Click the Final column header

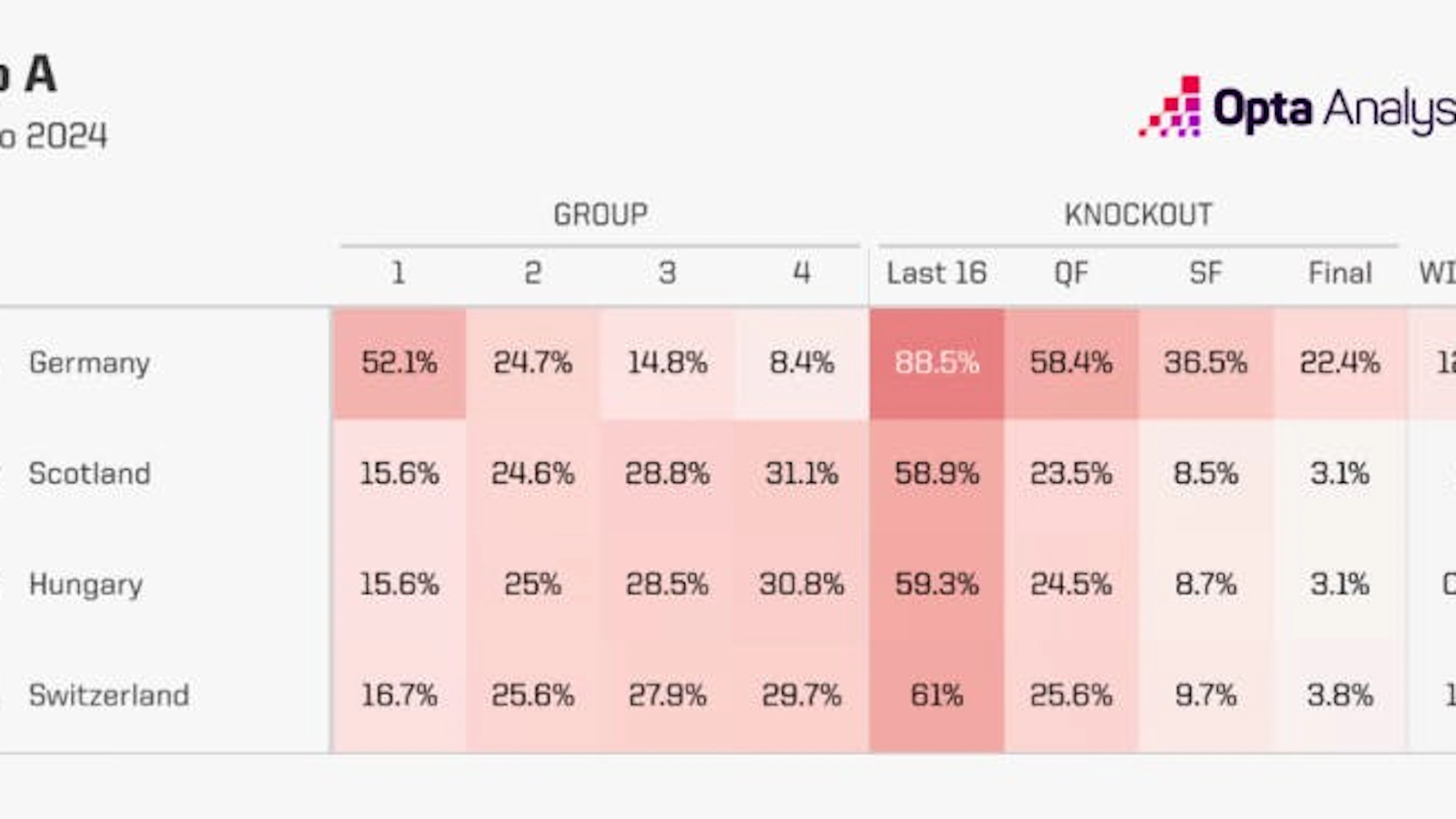point(1340,273)
